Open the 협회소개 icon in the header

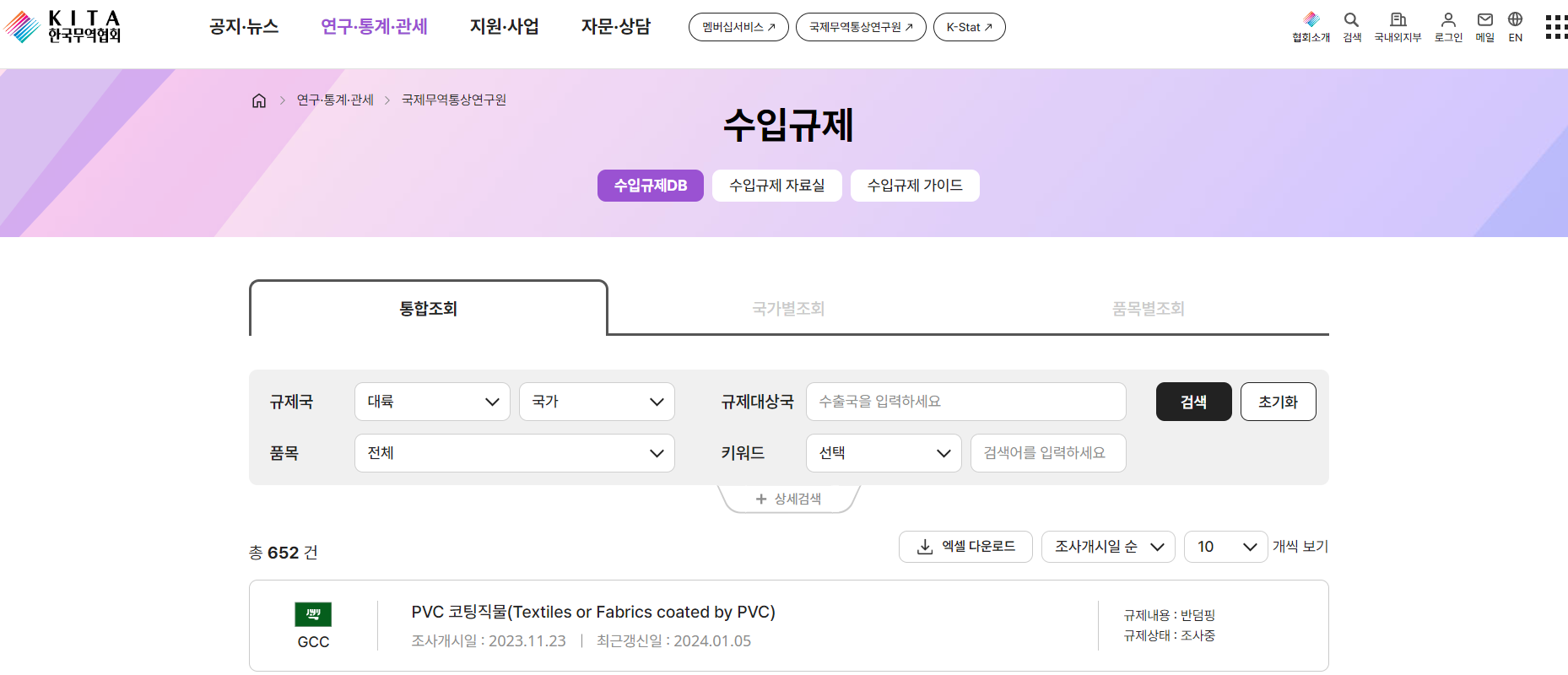point(1311,26)
